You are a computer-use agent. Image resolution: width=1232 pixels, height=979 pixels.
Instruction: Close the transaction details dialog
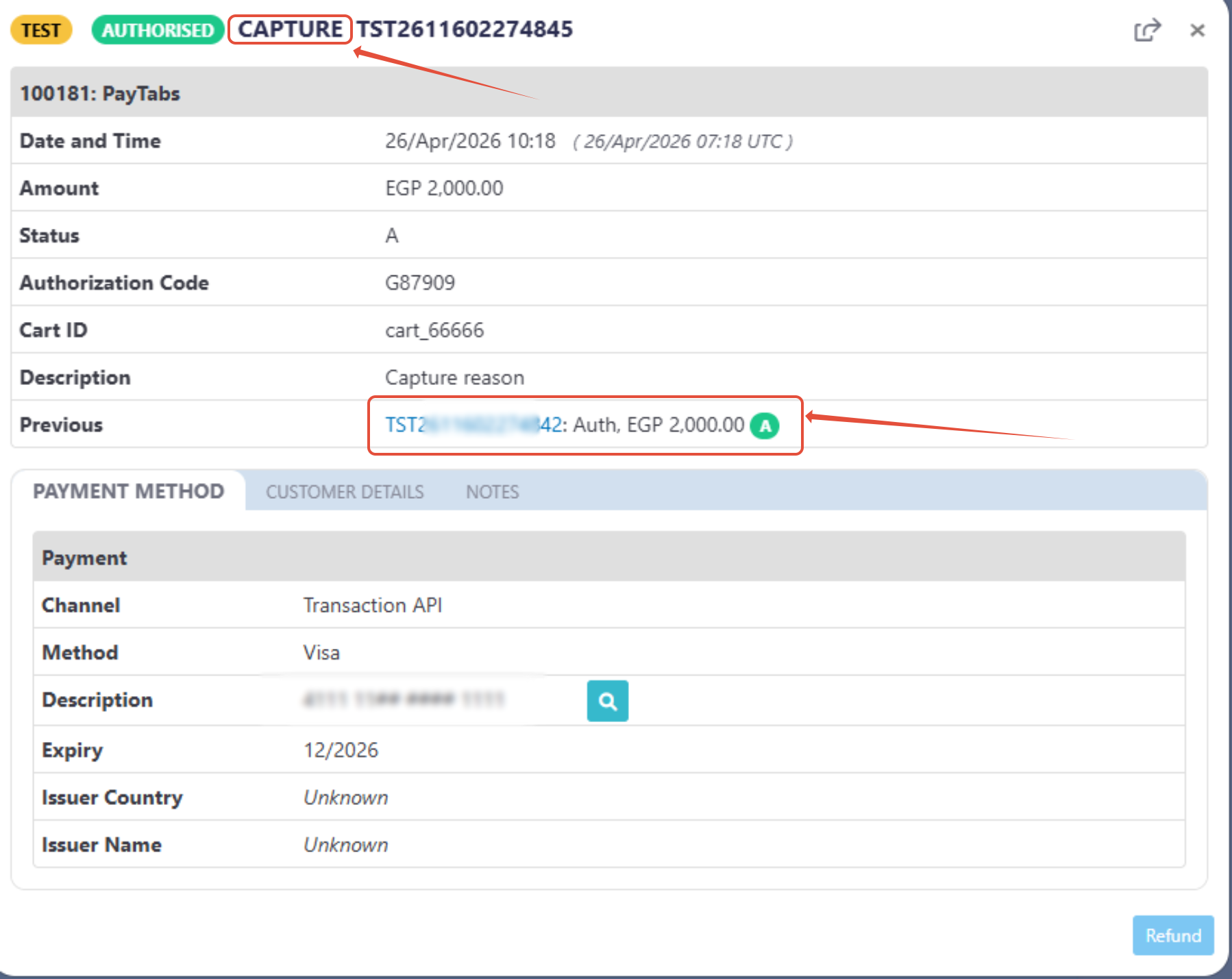tap(1197, 30)
